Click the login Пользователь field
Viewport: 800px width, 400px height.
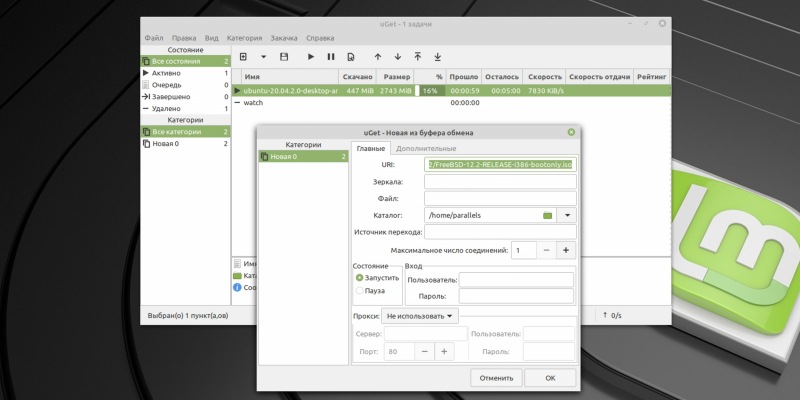point(516,280)
